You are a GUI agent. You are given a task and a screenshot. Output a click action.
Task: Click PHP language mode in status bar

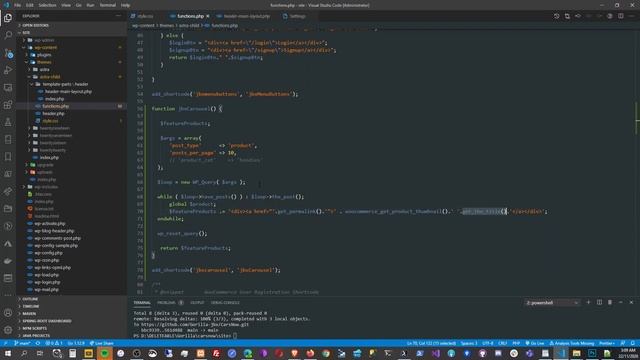point(516,343)
